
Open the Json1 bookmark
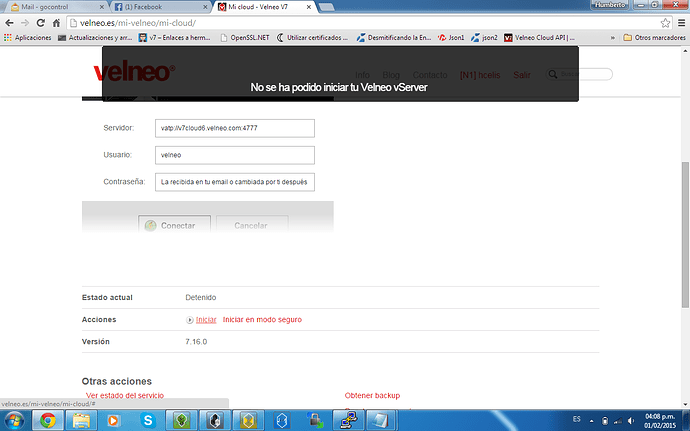(451, 38)
